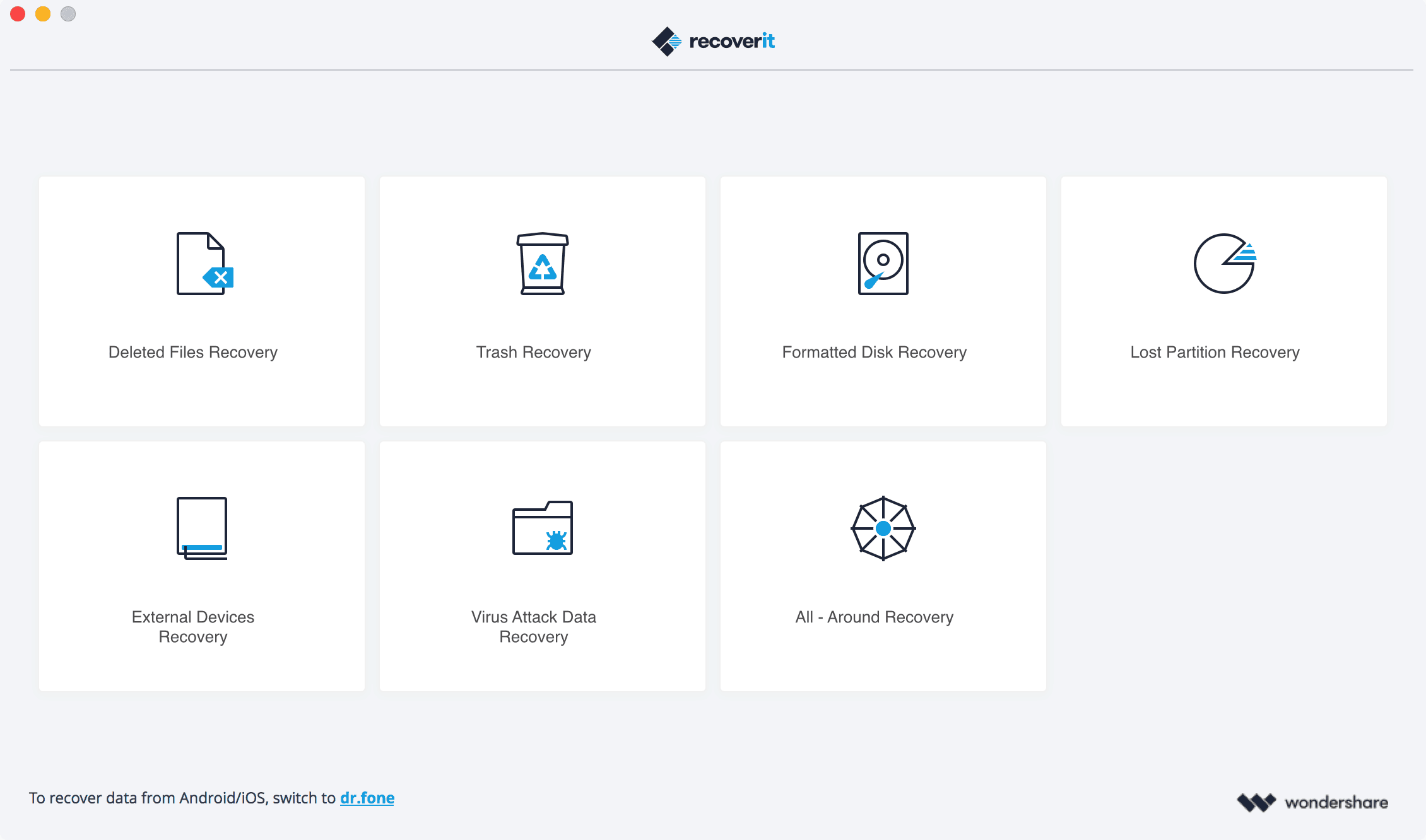Click the External Devices Recovery device icon
1426x840 pixels.
(202, 528)
